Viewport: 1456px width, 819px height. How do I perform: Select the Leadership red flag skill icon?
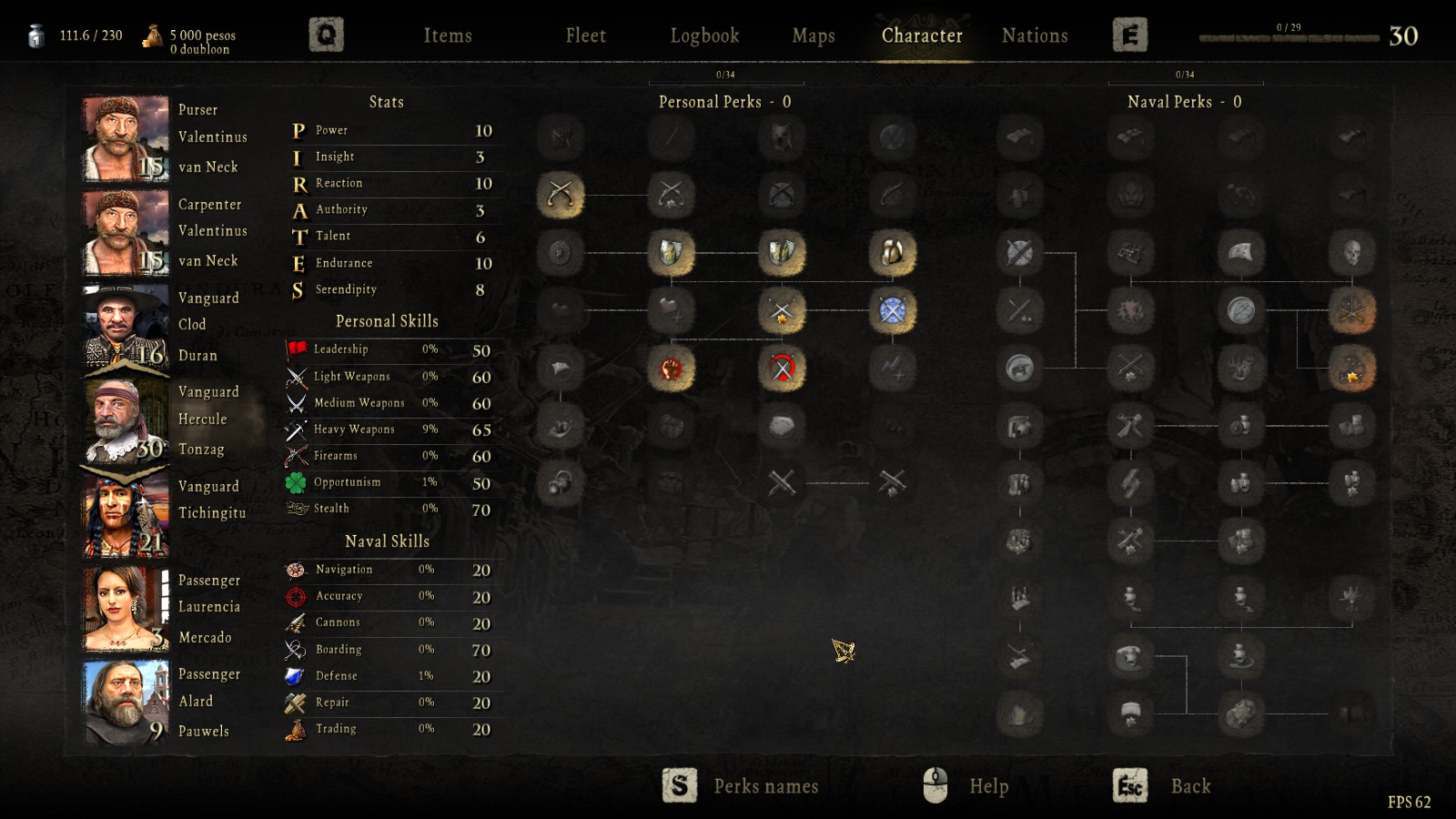[x=297, y=349]
